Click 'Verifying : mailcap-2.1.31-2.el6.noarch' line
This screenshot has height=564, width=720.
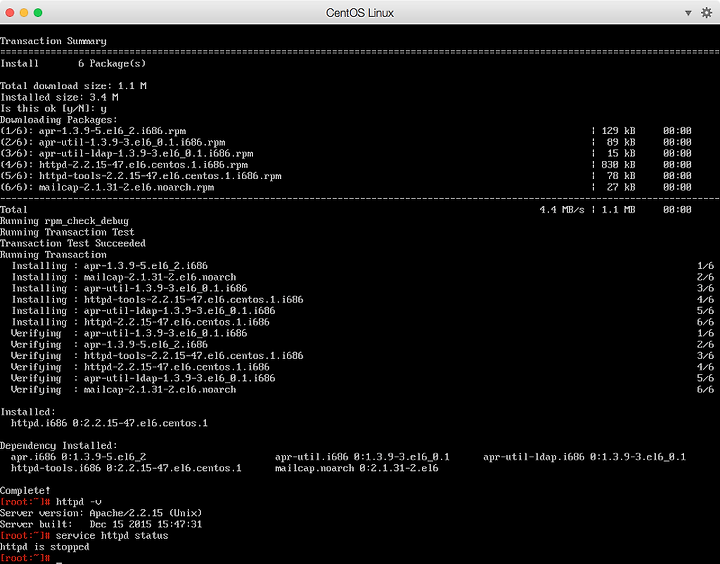click(x=124, y=390)
